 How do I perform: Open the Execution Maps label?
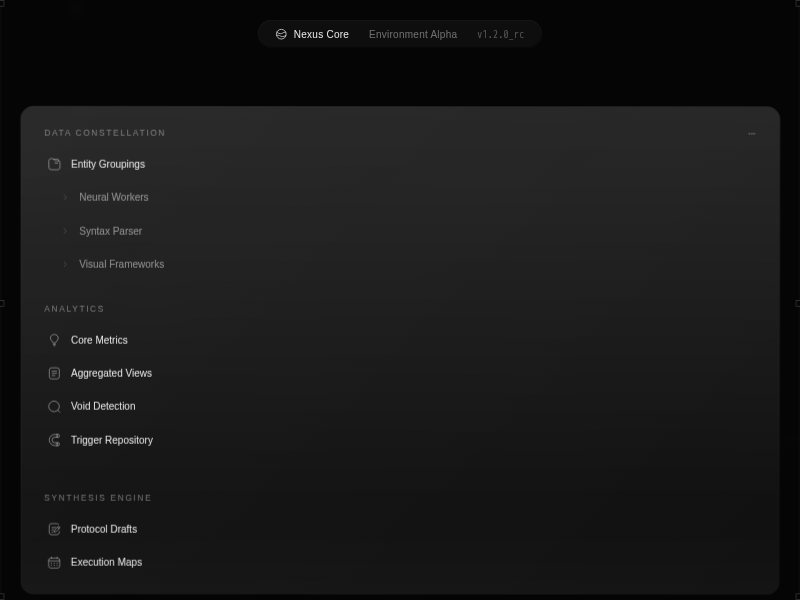click(x=106, y=562)
